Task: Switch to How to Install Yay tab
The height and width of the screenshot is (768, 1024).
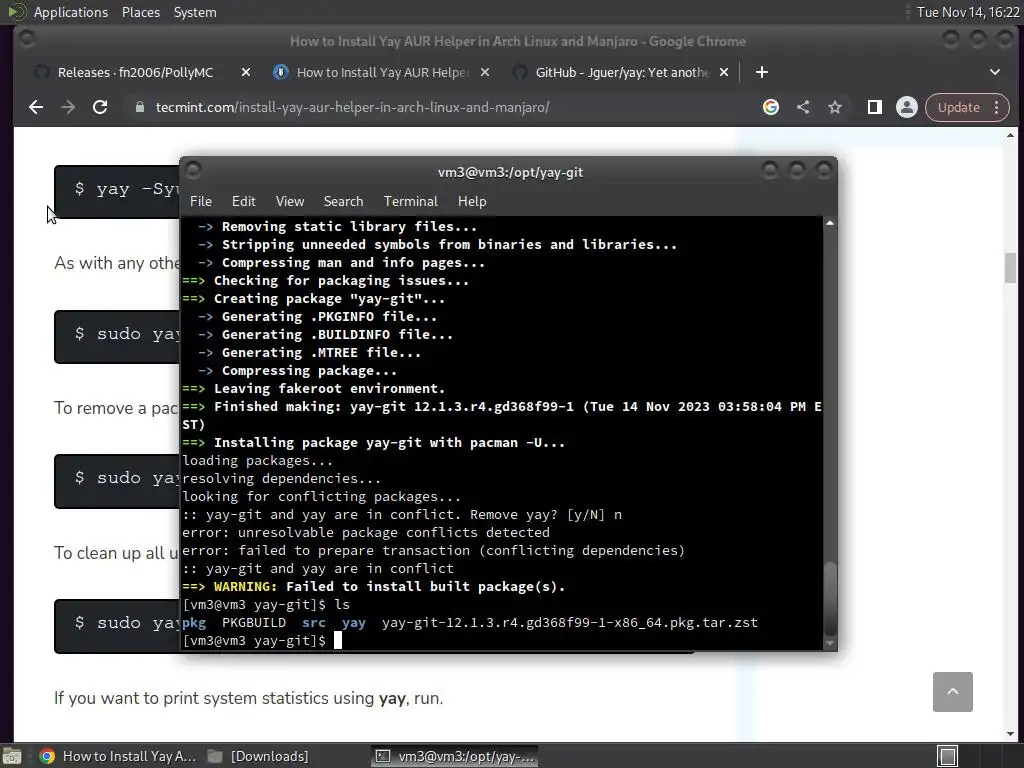Action: click(382, 72)
